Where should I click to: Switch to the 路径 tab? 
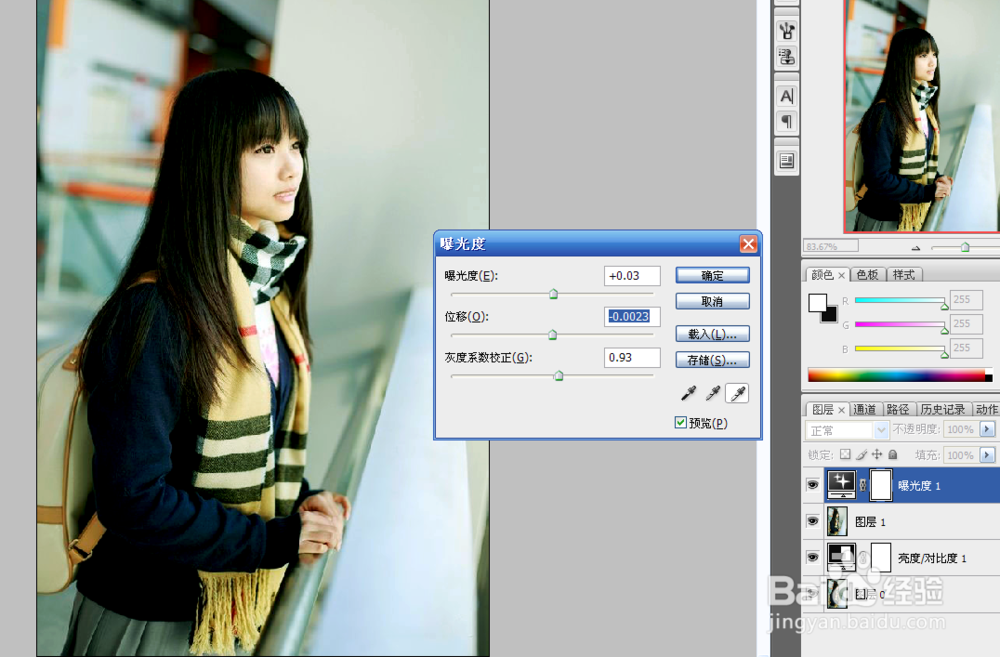[897, 410]
